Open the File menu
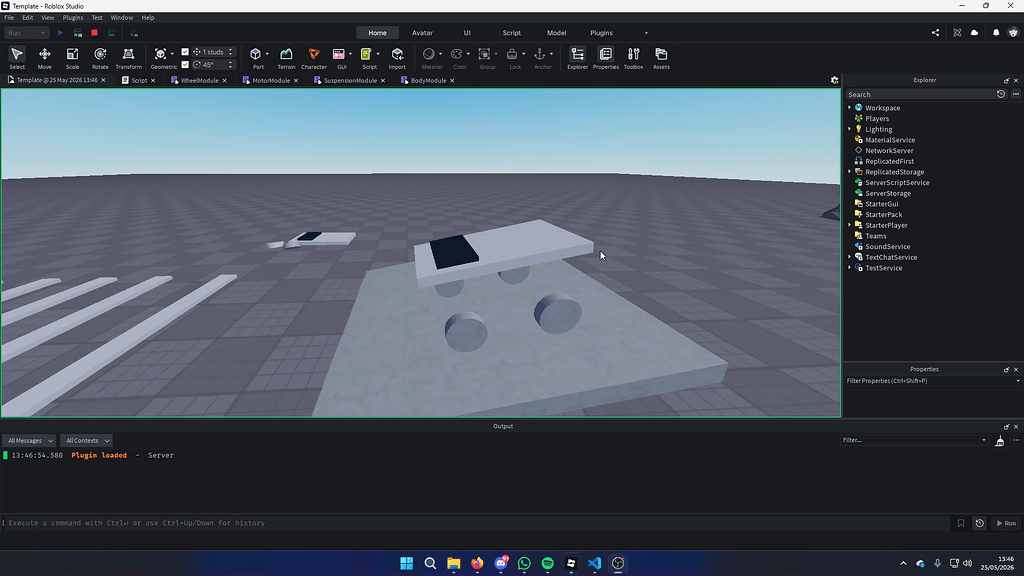Screen dimensions: 1024x576 click(x=8, y=18)
